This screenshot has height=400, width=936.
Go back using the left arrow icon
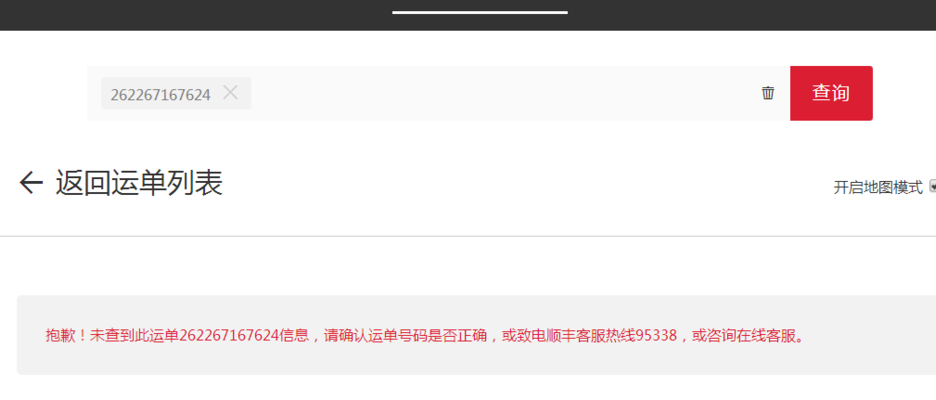(x=31, y=183)
